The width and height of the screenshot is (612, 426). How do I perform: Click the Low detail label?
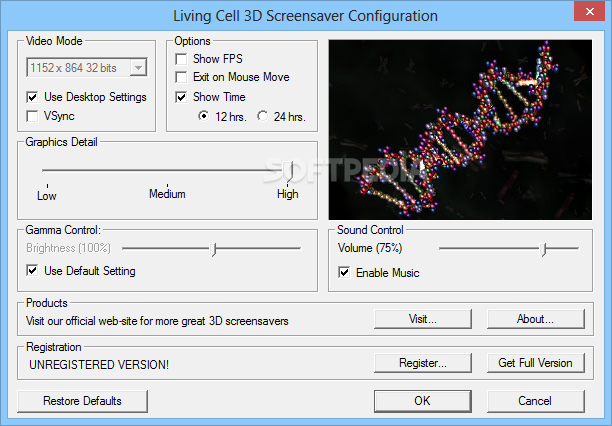(47, 196)
